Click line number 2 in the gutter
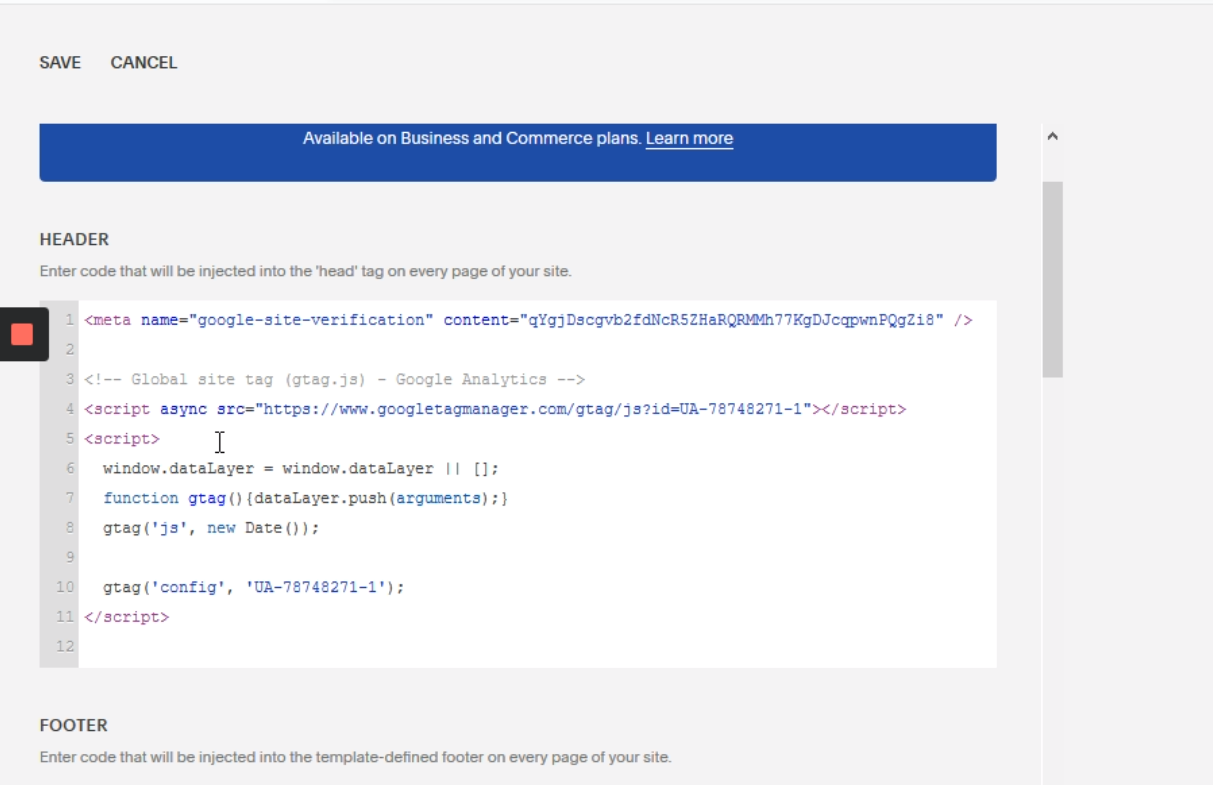 point(70,349)
